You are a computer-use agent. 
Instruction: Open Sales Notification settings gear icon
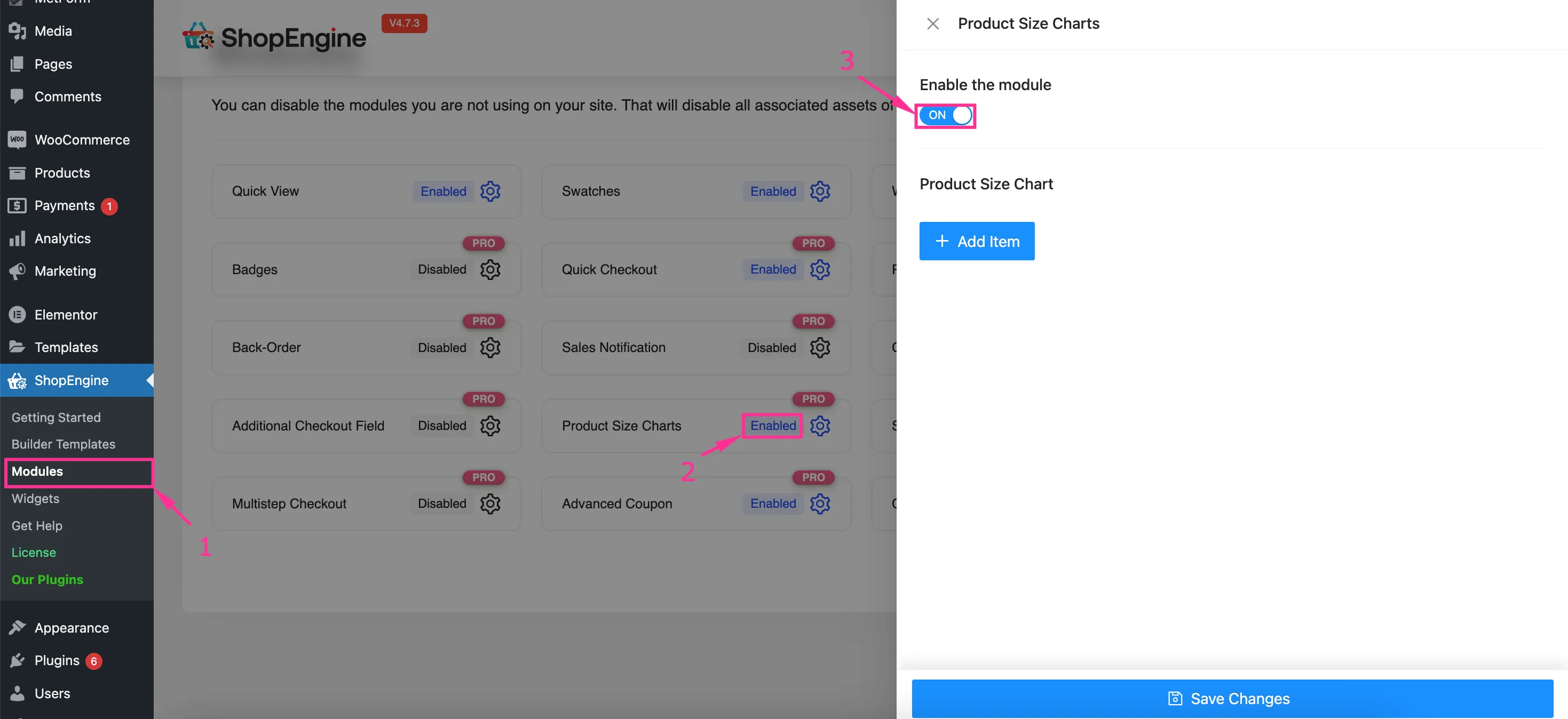820,347
